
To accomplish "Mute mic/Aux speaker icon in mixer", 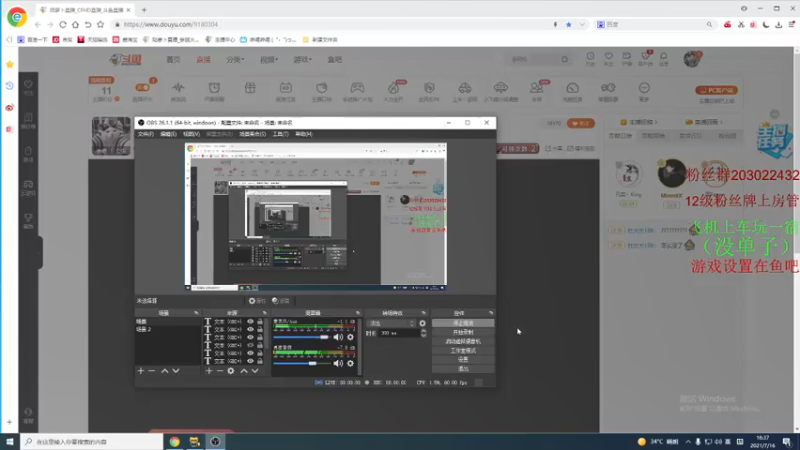I will (338, 337).
